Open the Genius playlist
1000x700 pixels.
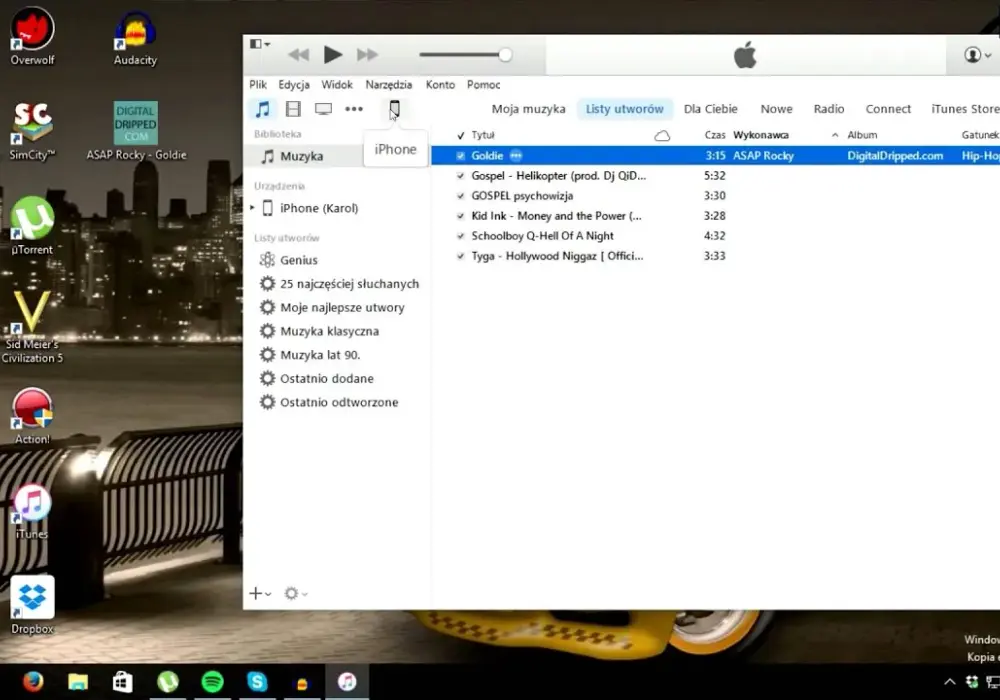298,260
